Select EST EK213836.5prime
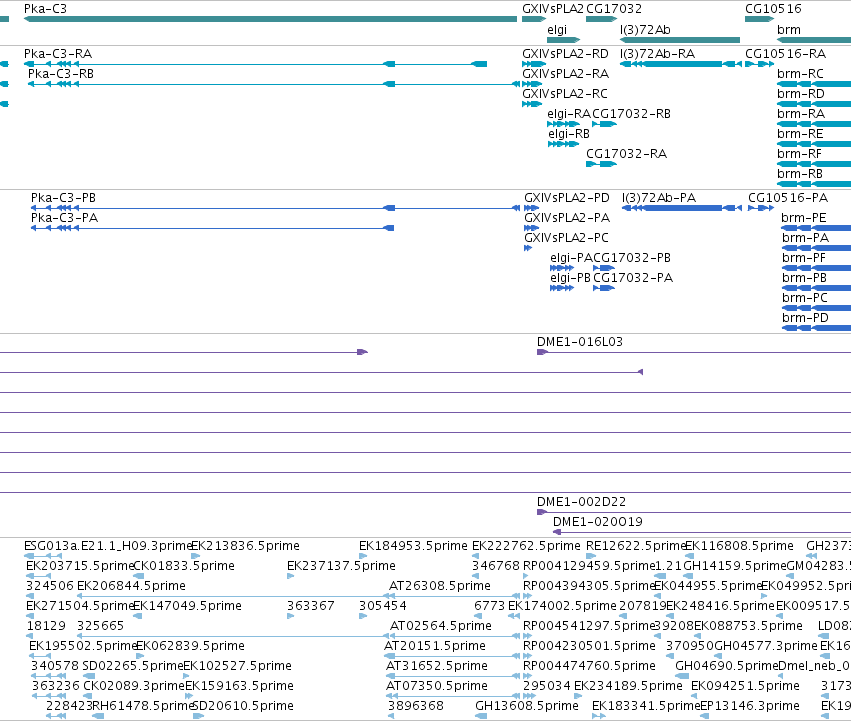Image resolution: width=851 pixels, height=721 pixels. (x=196, y=556)
